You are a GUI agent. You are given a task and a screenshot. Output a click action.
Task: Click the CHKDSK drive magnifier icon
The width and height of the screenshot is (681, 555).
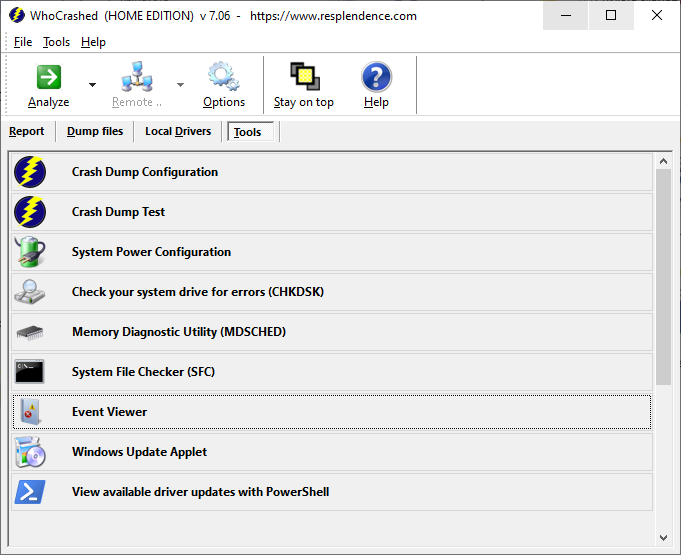pyautogui.click(x=30, y=292)
